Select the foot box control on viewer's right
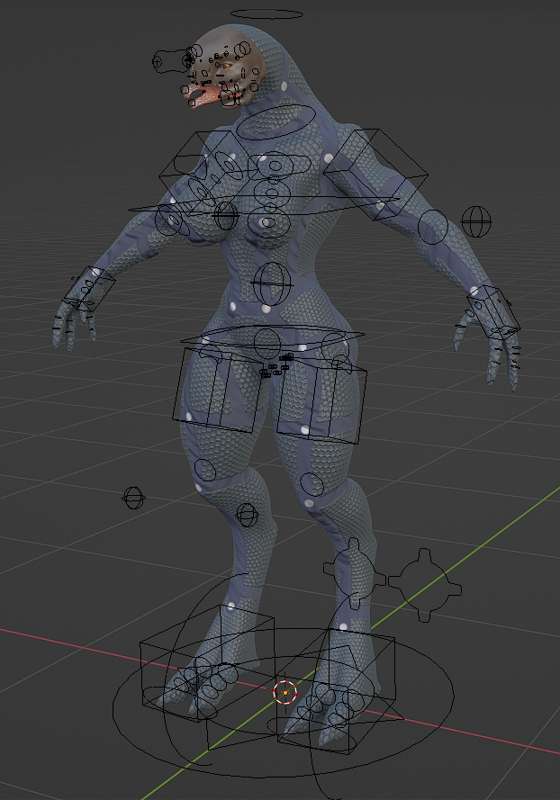This screenshot has height=800, width=560. pos(336,691)
